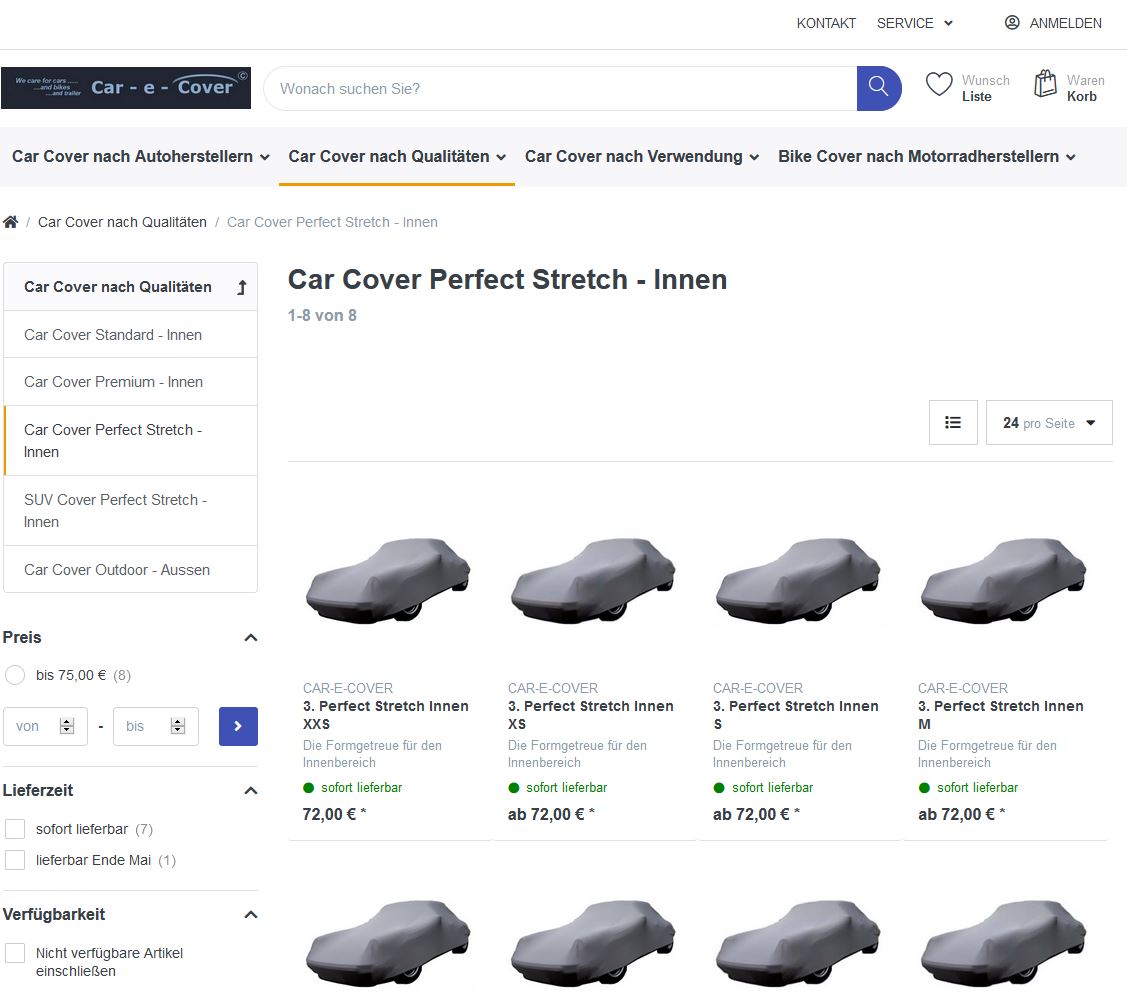The width and height of the screenshot is (1127, 998).
Task: Go up via Car Cover nach Qualitäten arrow
Action: click(242, 287)
